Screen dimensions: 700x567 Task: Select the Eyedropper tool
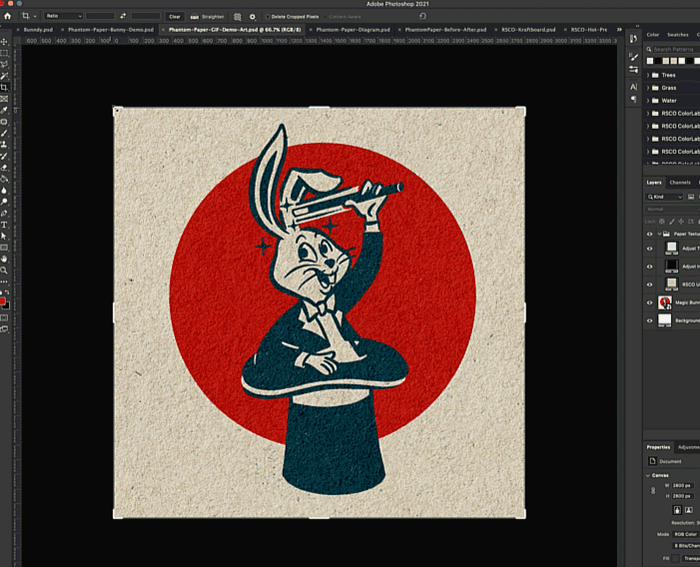[x=5, y=110]
